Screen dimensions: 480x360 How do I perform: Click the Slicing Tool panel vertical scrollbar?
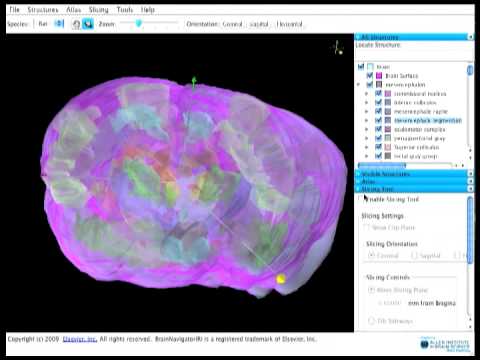[x=470, y=230]
